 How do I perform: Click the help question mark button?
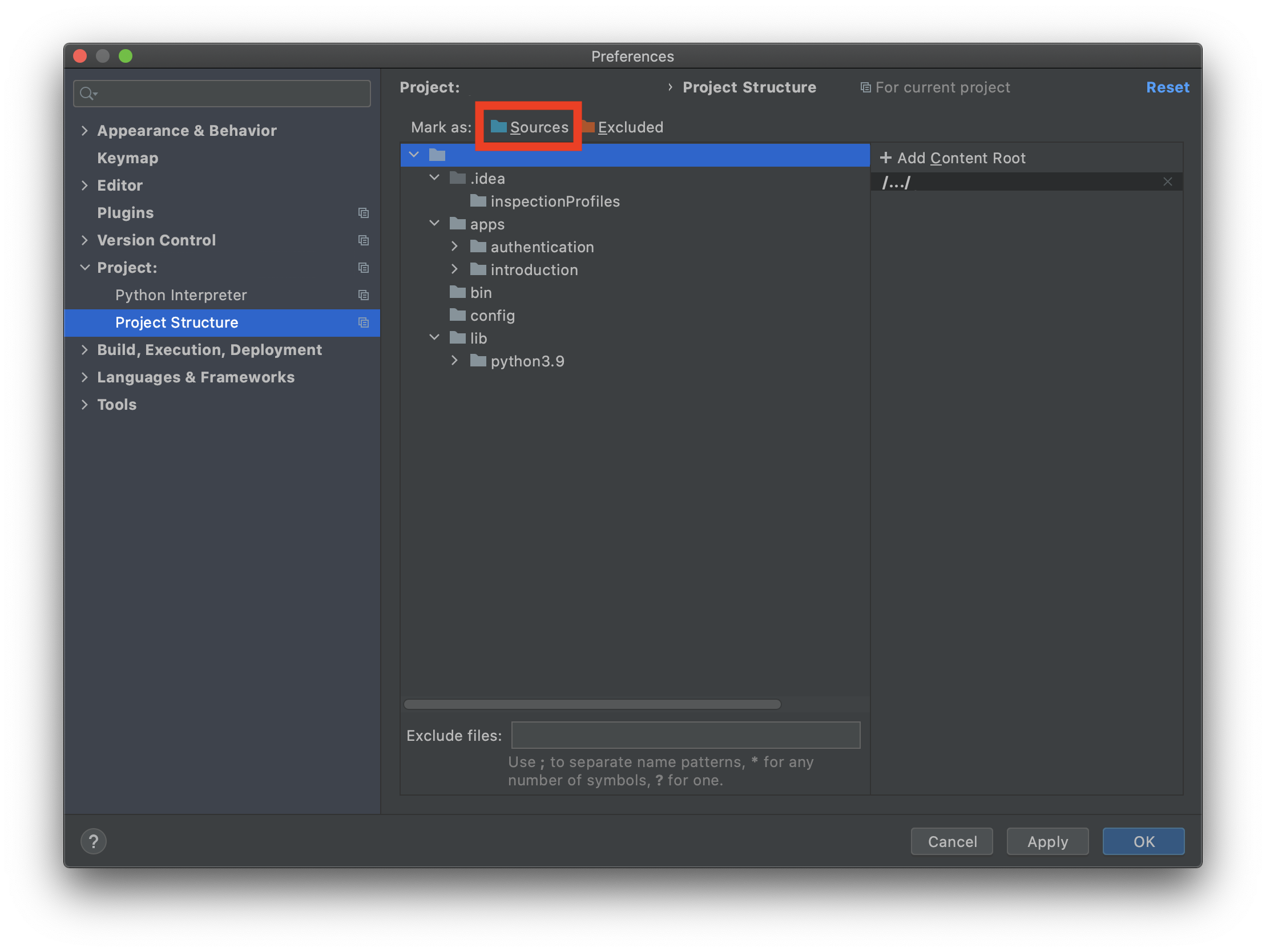93,841
